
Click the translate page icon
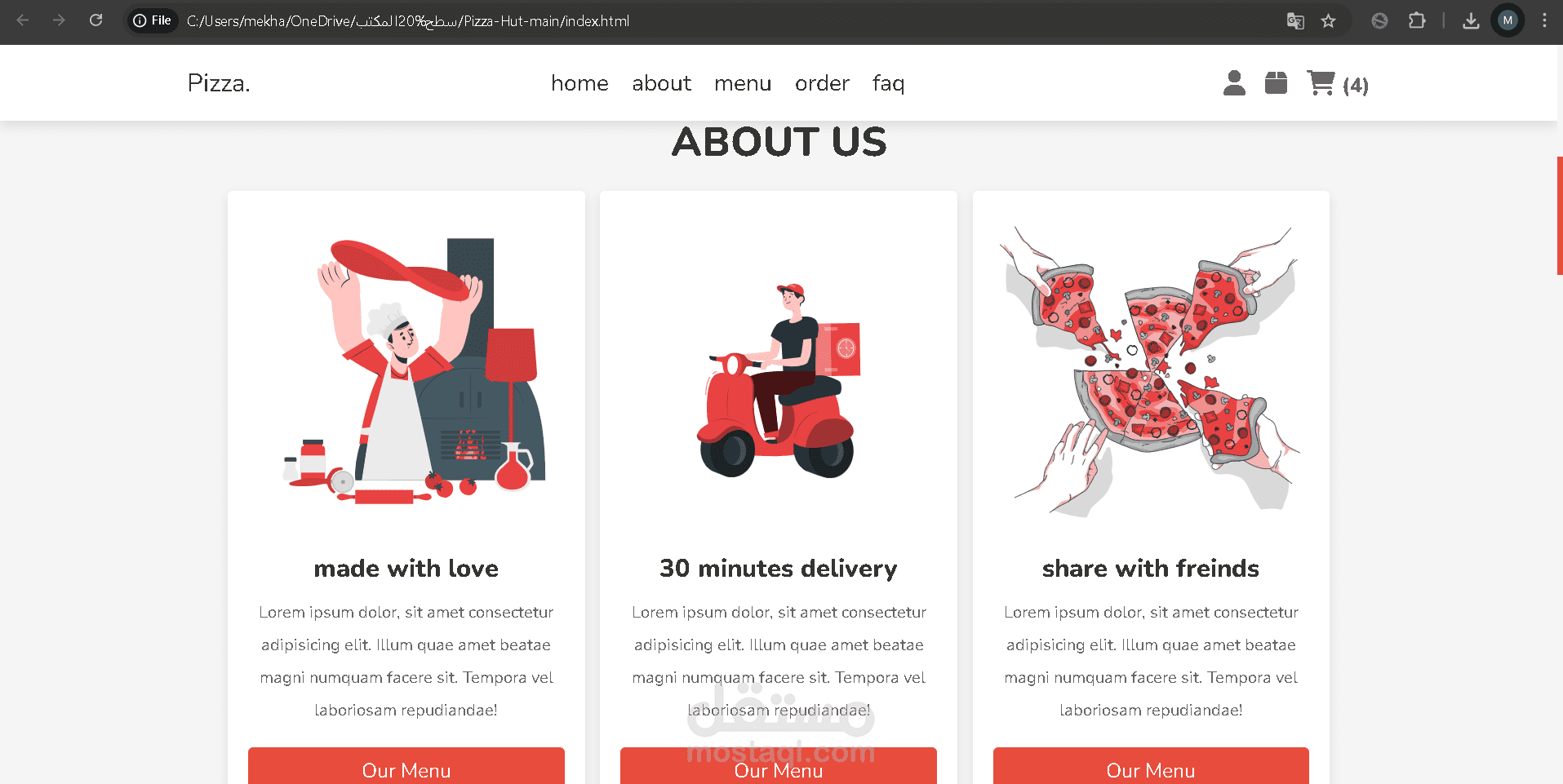1295,20
